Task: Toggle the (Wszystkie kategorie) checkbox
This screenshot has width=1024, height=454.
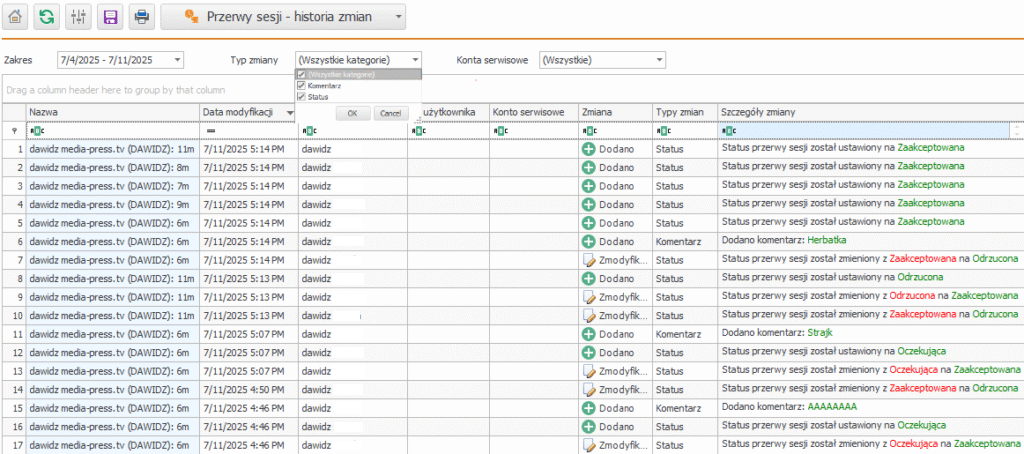Action: click(x=301, y=74)
